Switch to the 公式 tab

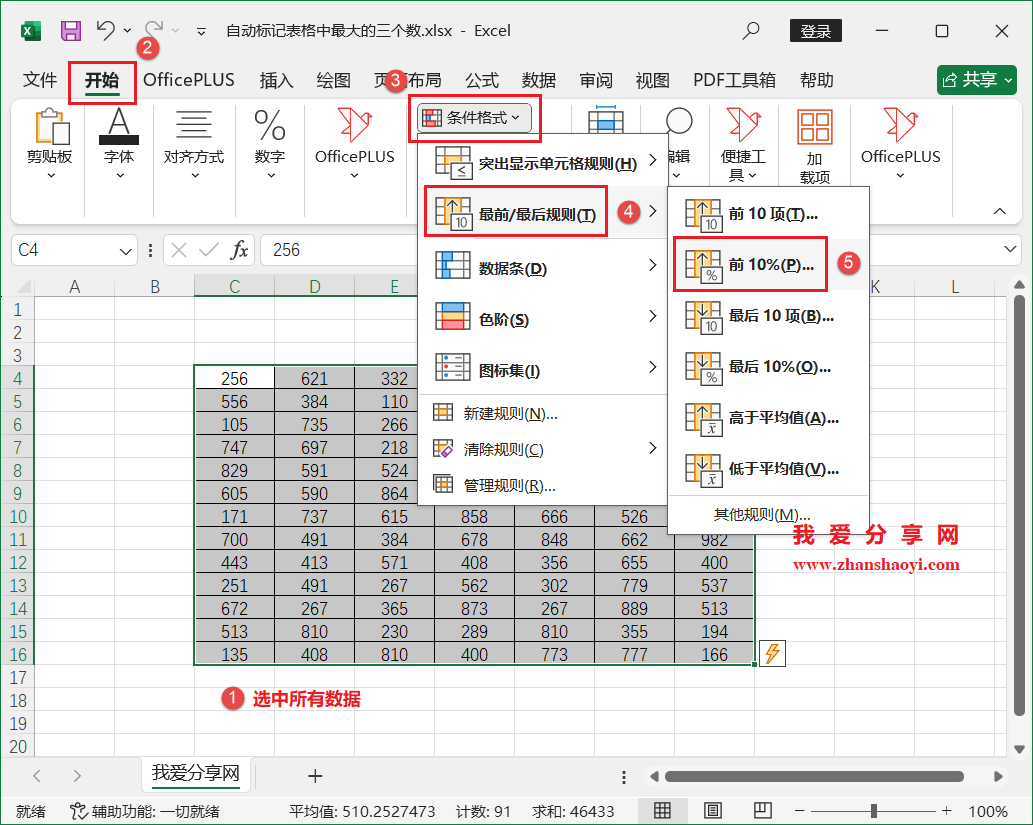482,80
